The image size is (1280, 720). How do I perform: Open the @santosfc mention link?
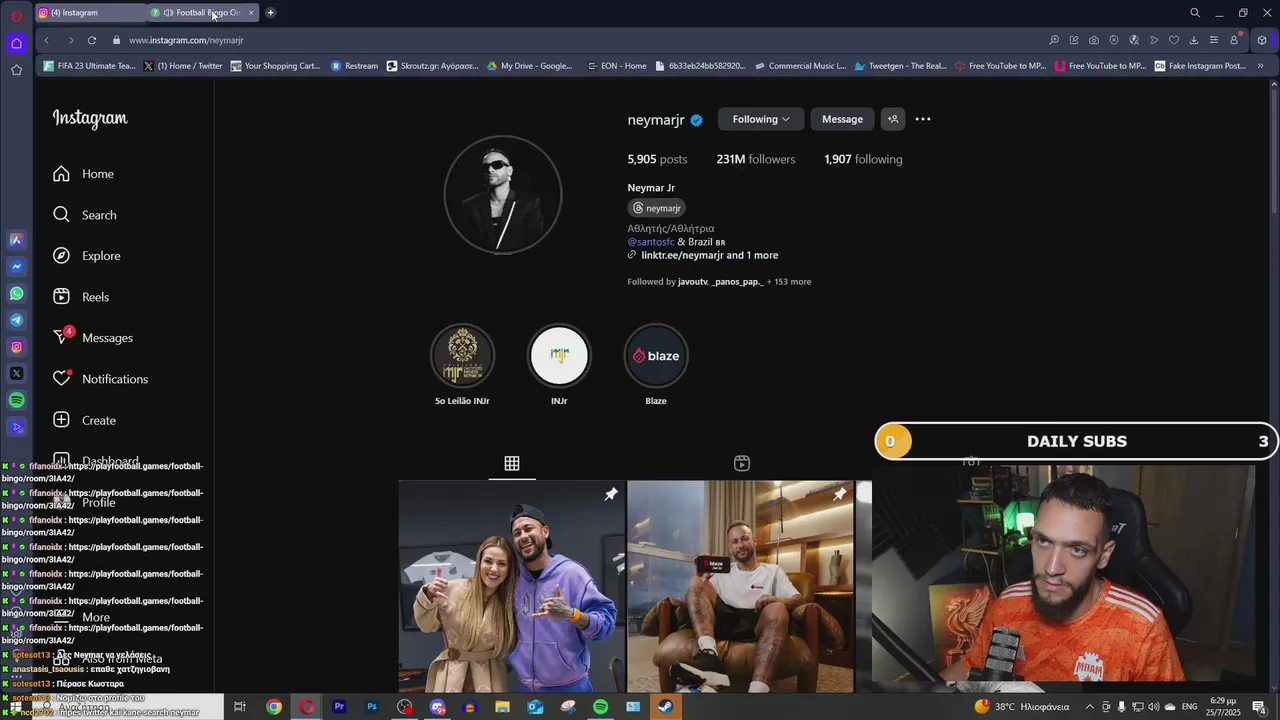coord(651,242)
